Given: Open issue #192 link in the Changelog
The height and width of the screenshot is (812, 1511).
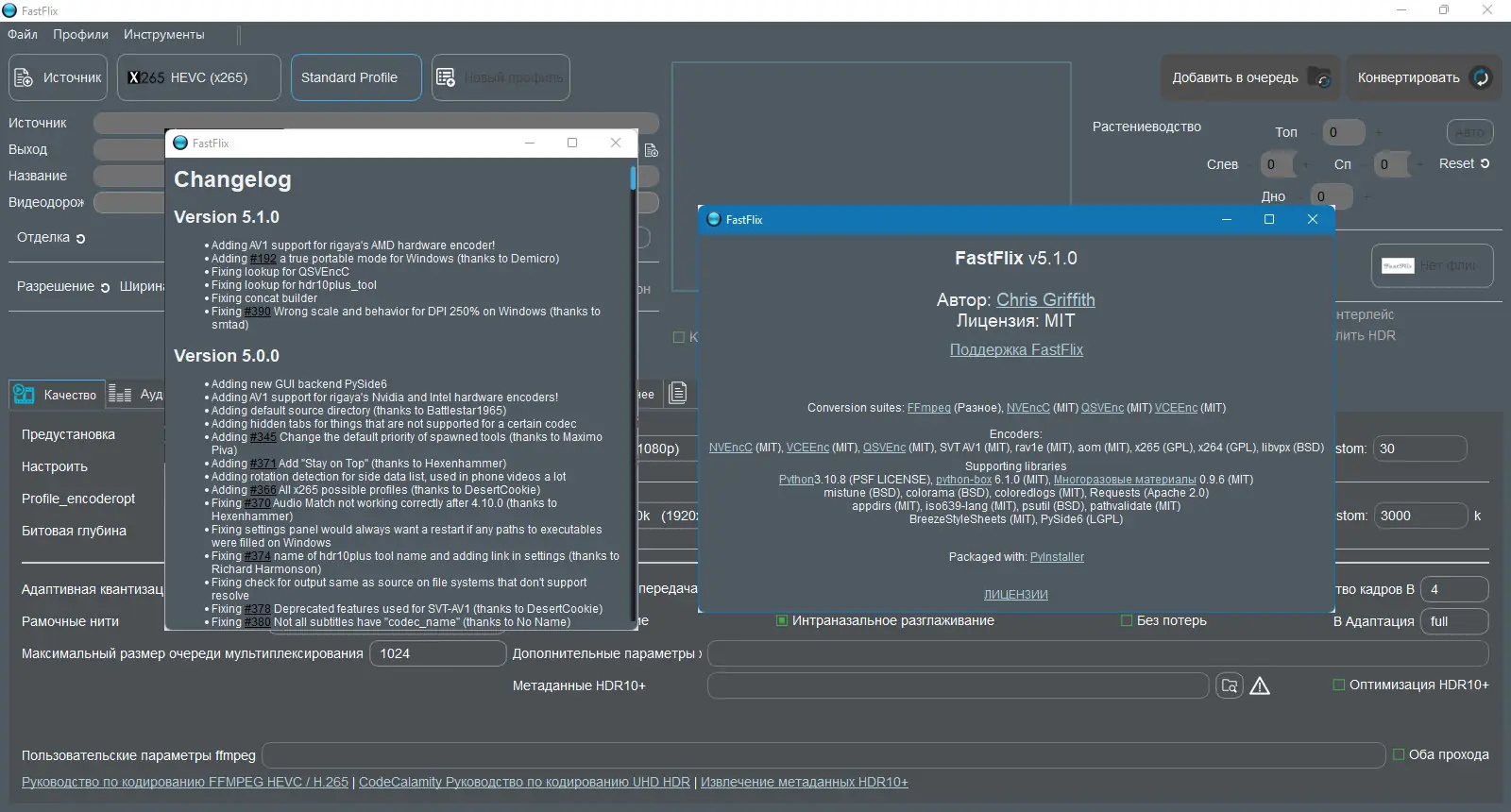Looking at the screenshot, I should [x=263, y=259].
